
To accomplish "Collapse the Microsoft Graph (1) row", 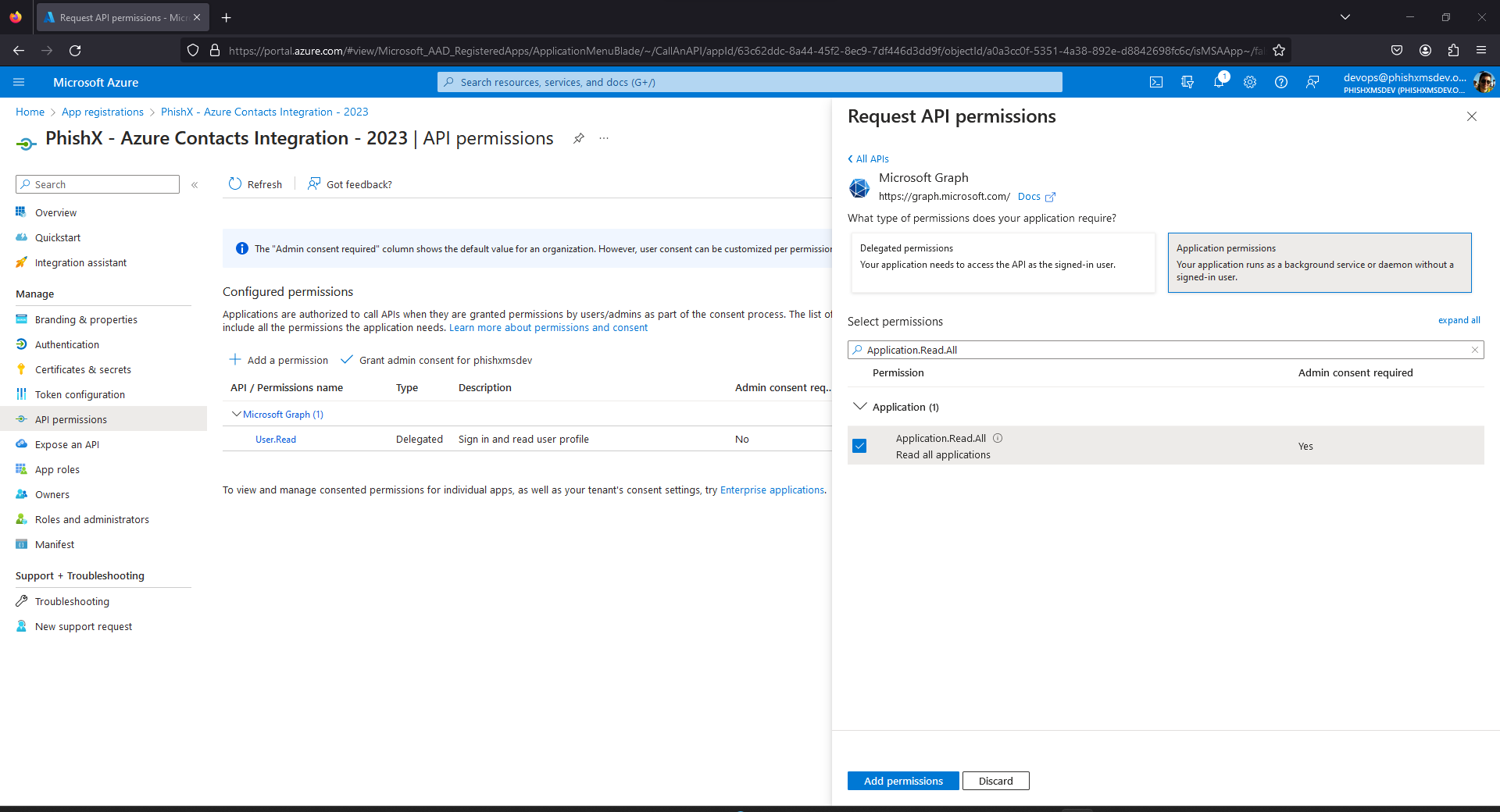I will click(236, 415).
